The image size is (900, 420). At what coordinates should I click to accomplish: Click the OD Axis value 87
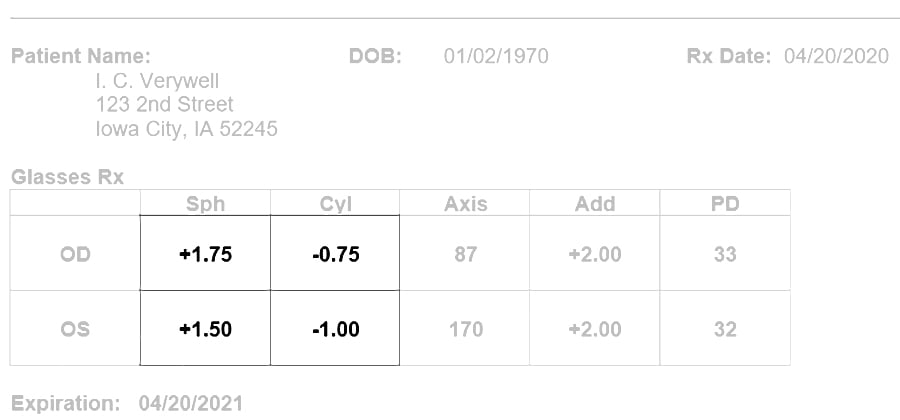point(465,254)
